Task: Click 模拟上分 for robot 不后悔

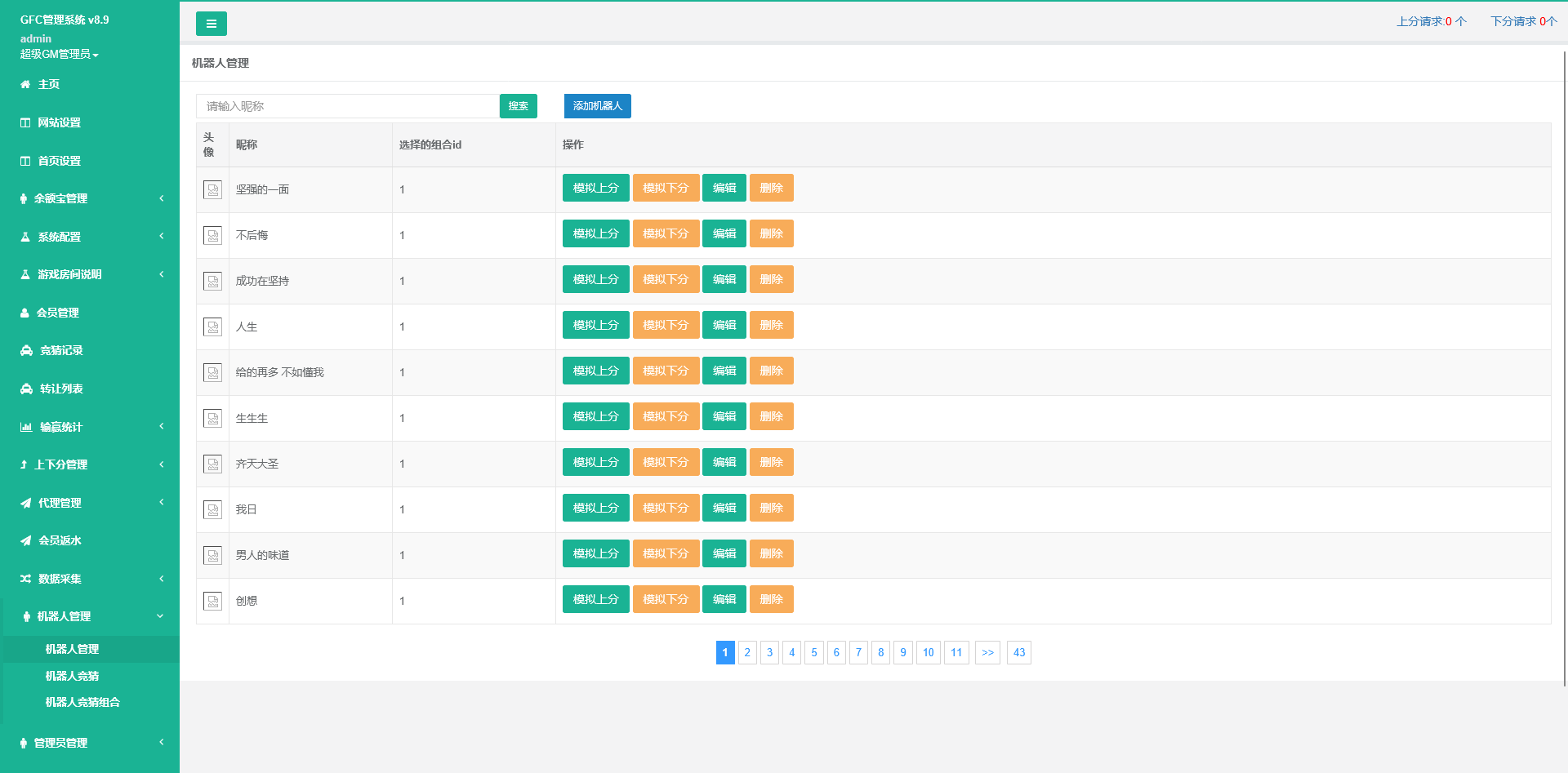Action: click(x=595, y=233)
